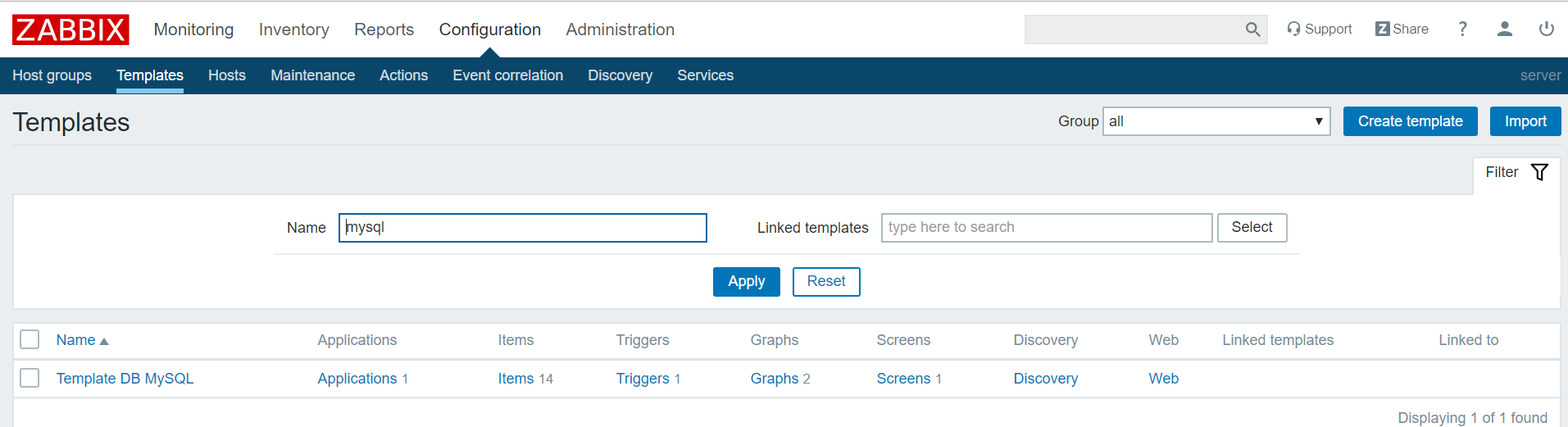Go to Maintenance submenu tab
This screenshot has height=427, width=1568.
point(312,75)
